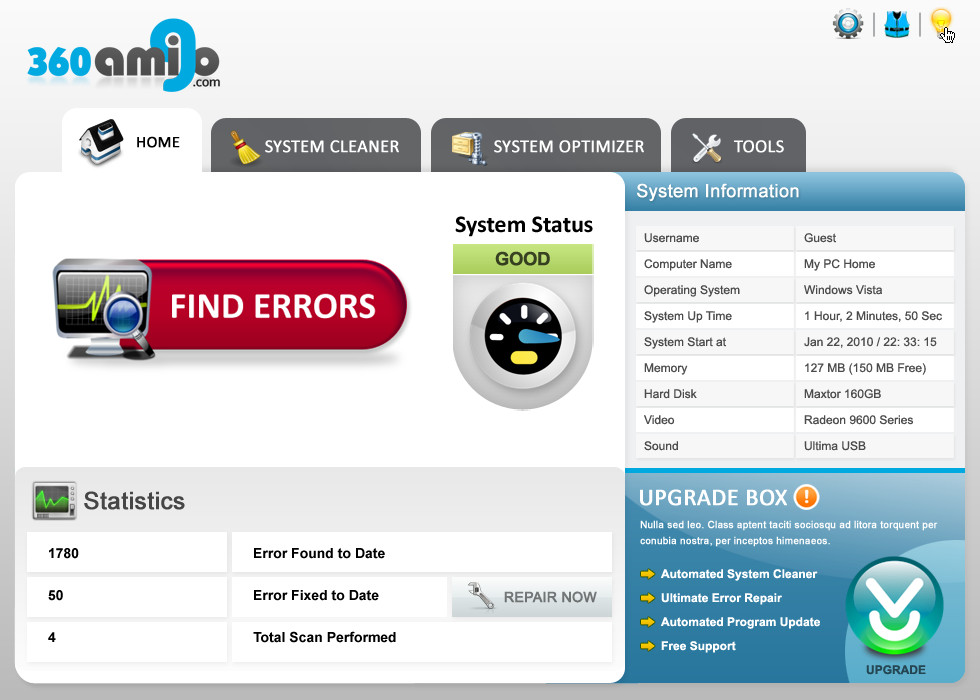Click the arrow bullet beside Automated System Cleaner

coord(648,574)
